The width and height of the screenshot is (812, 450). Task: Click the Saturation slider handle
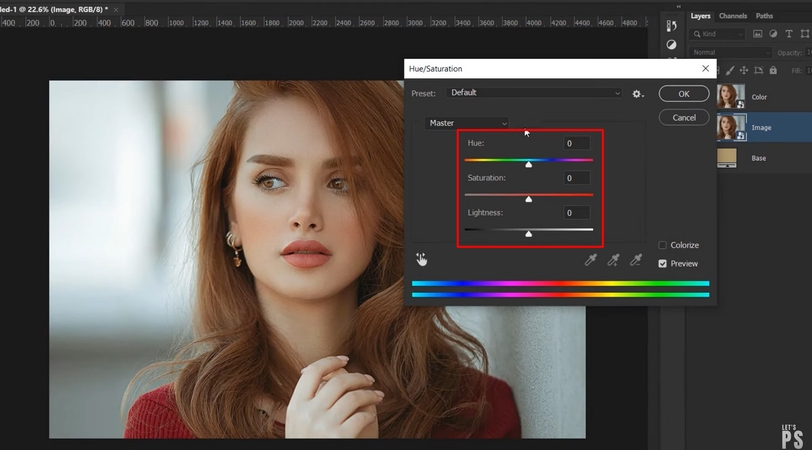point(529,199)
